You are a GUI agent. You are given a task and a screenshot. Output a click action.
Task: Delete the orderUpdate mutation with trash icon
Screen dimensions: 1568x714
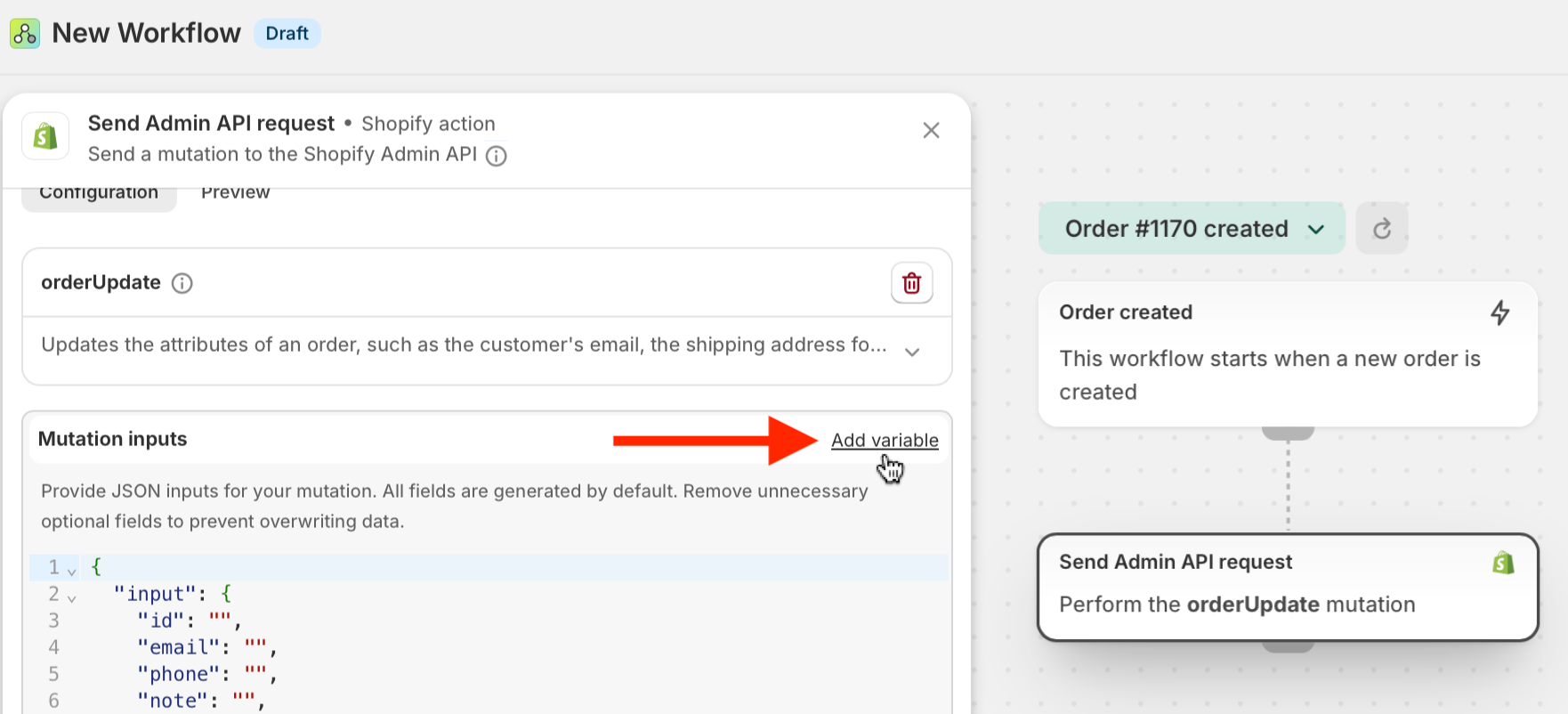912,283
